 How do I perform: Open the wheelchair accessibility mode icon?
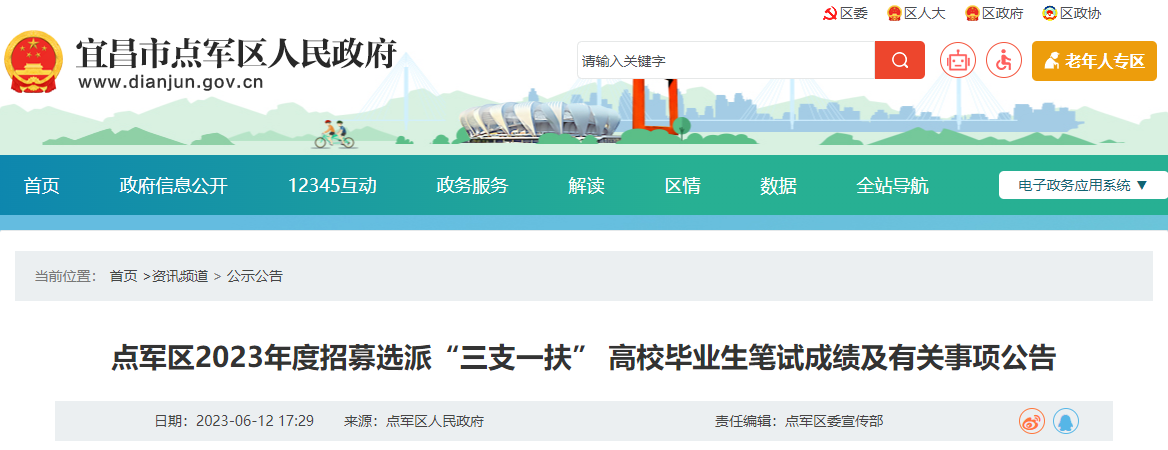1003,61
